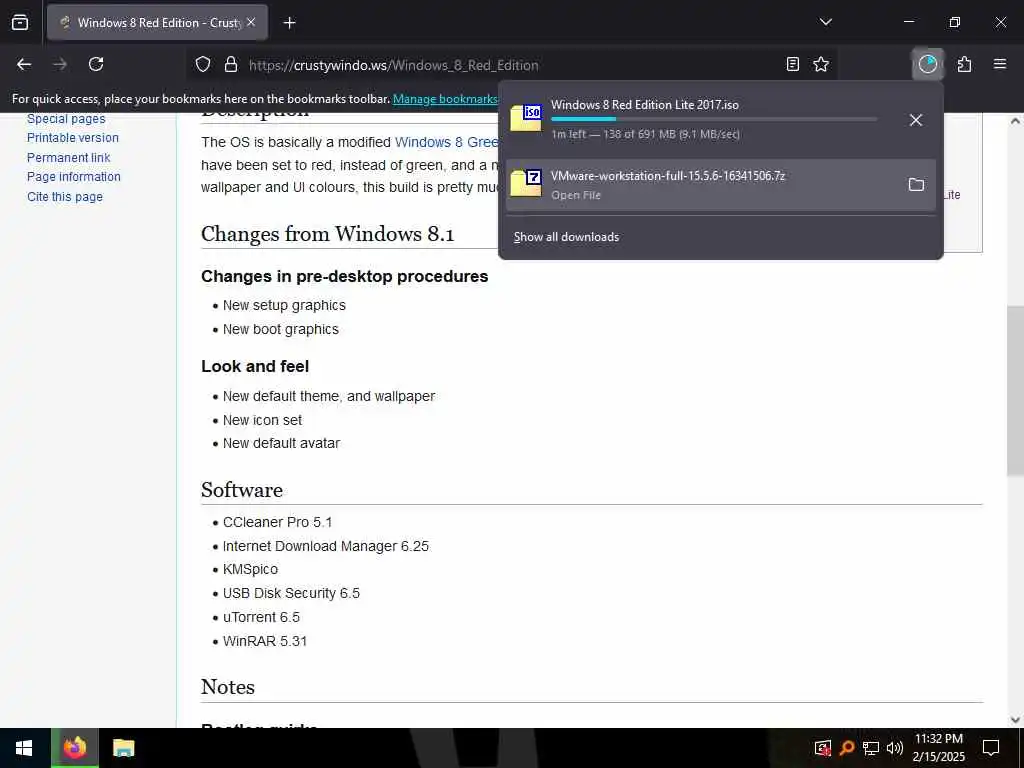Show VMware file in folder icon
This screenshot has width=1024, height=768.
tap(916, 185)
